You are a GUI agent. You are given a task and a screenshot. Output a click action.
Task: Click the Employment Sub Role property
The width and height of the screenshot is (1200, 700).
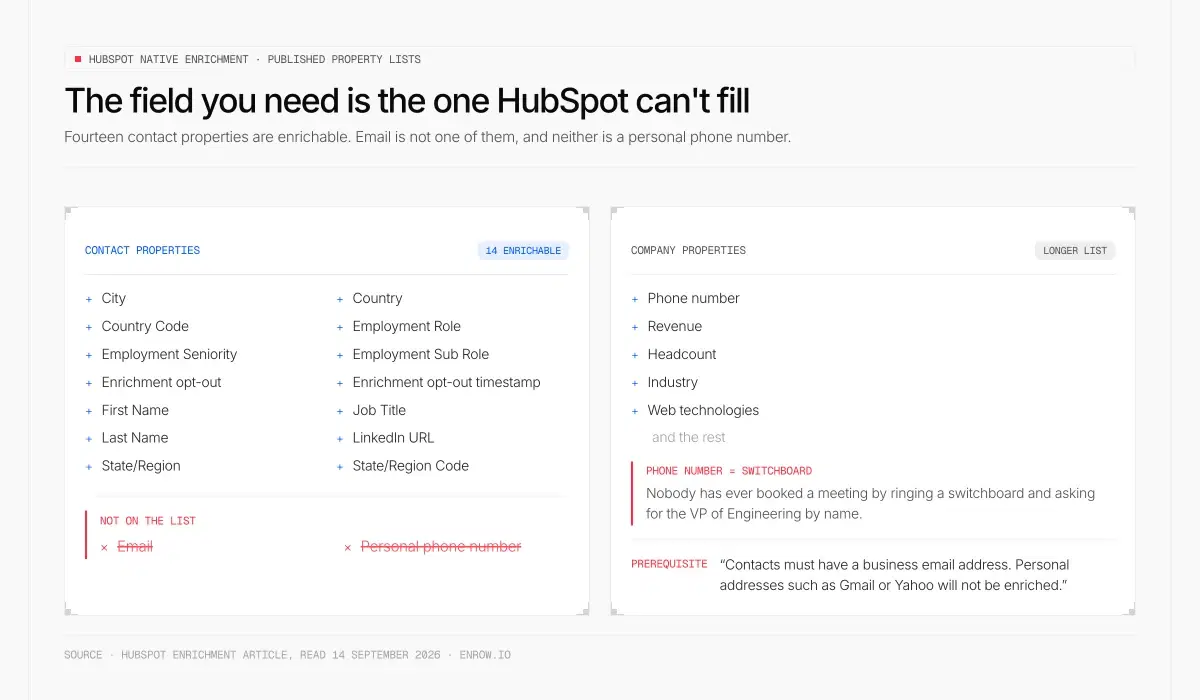click(x=420, y=354)
